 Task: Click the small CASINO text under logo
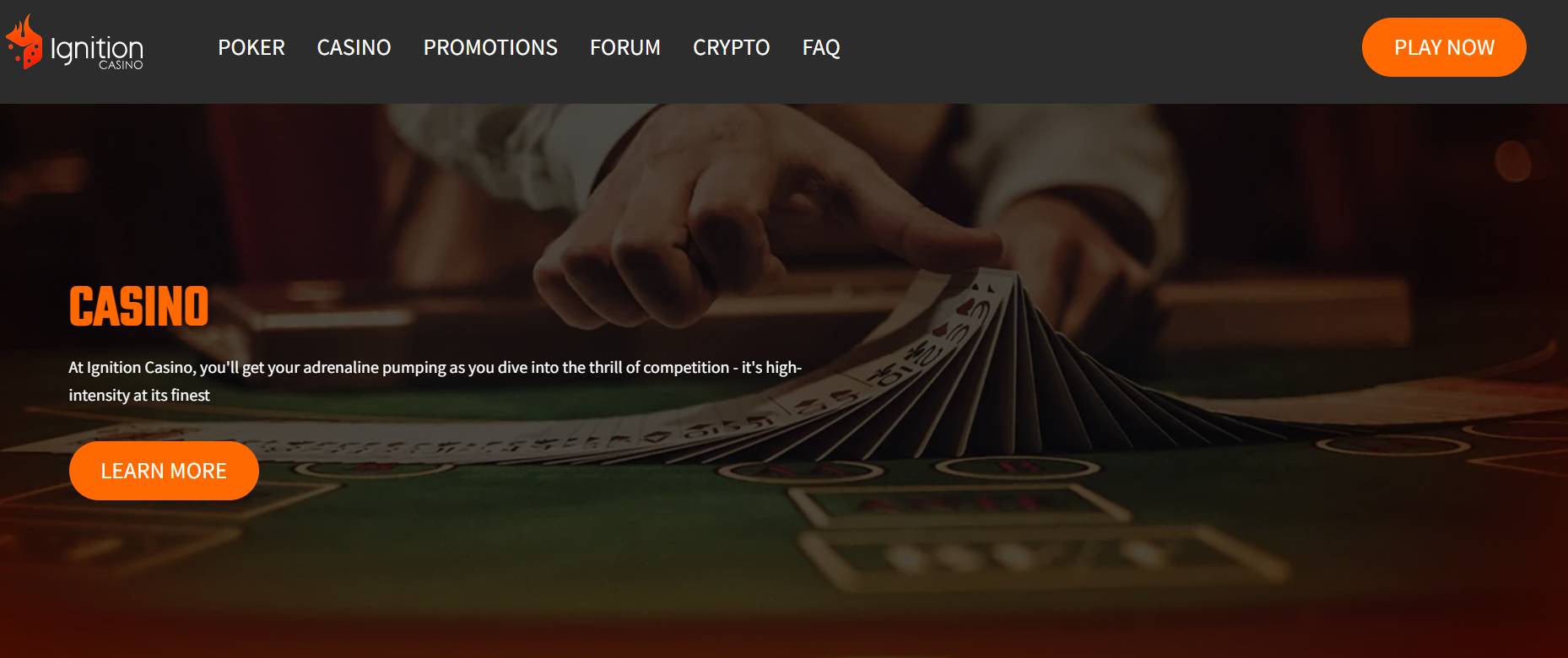point(121,65)
